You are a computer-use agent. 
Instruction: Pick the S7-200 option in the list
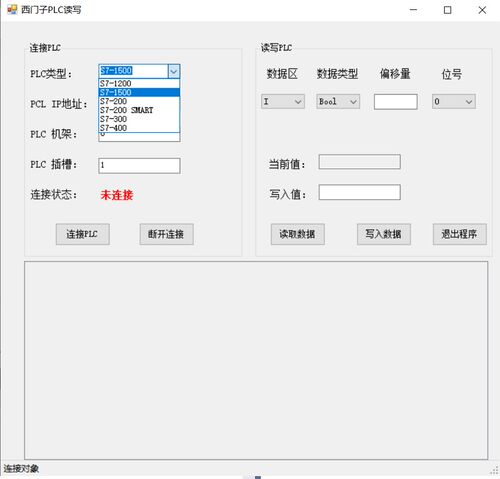click(x=139, y=101)
